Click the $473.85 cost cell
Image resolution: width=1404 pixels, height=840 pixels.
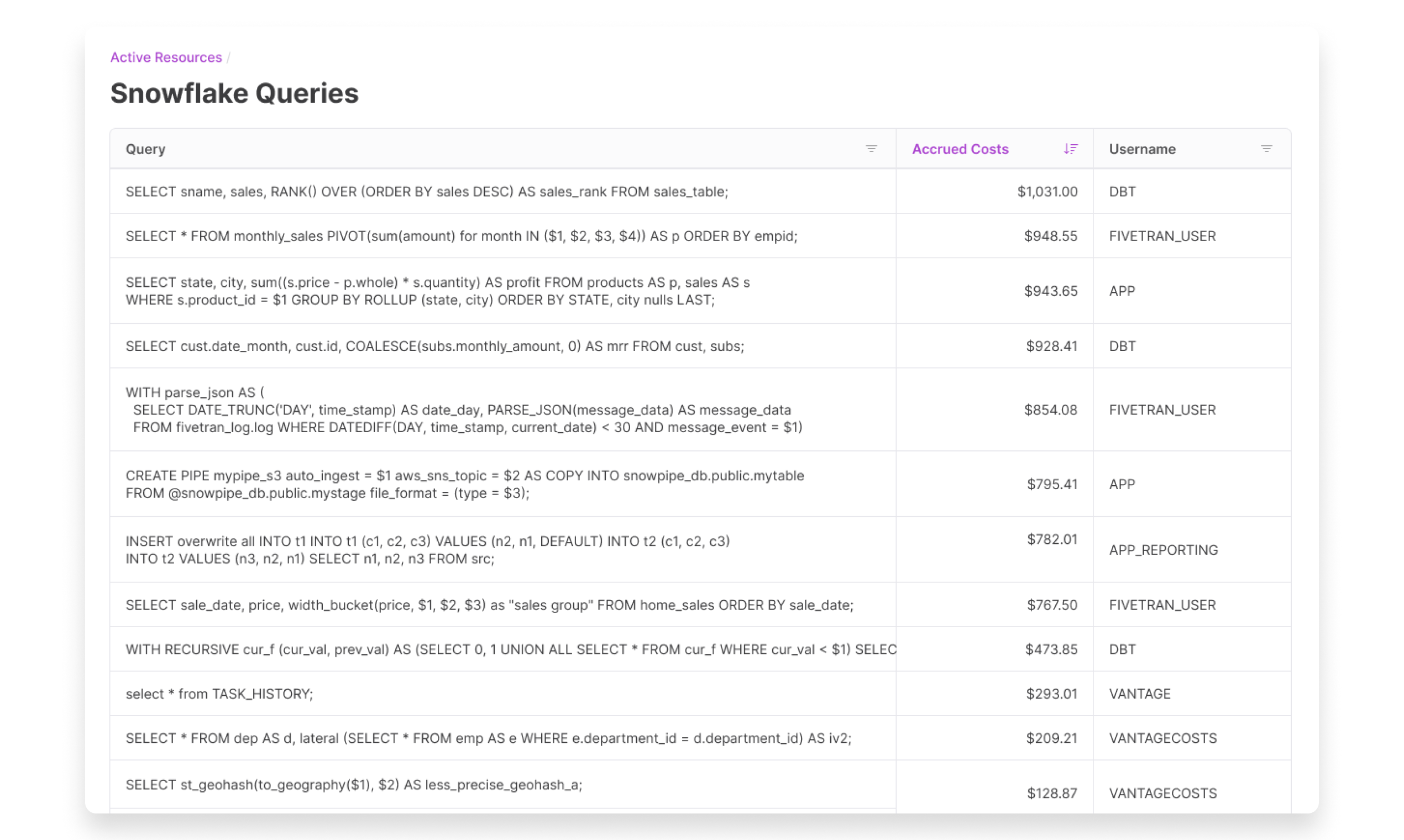pyautogui.click(x=1051, y=649)
